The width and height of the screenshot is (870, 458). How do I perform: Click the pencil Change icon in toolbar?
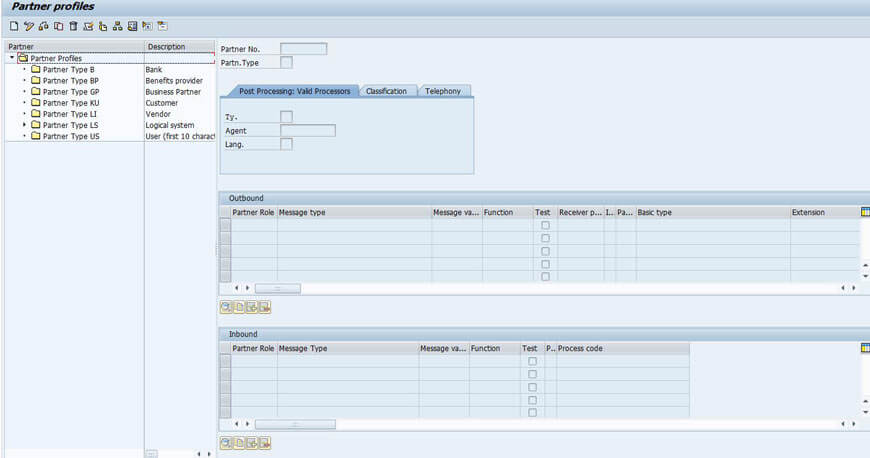click(x=29, y=26)
